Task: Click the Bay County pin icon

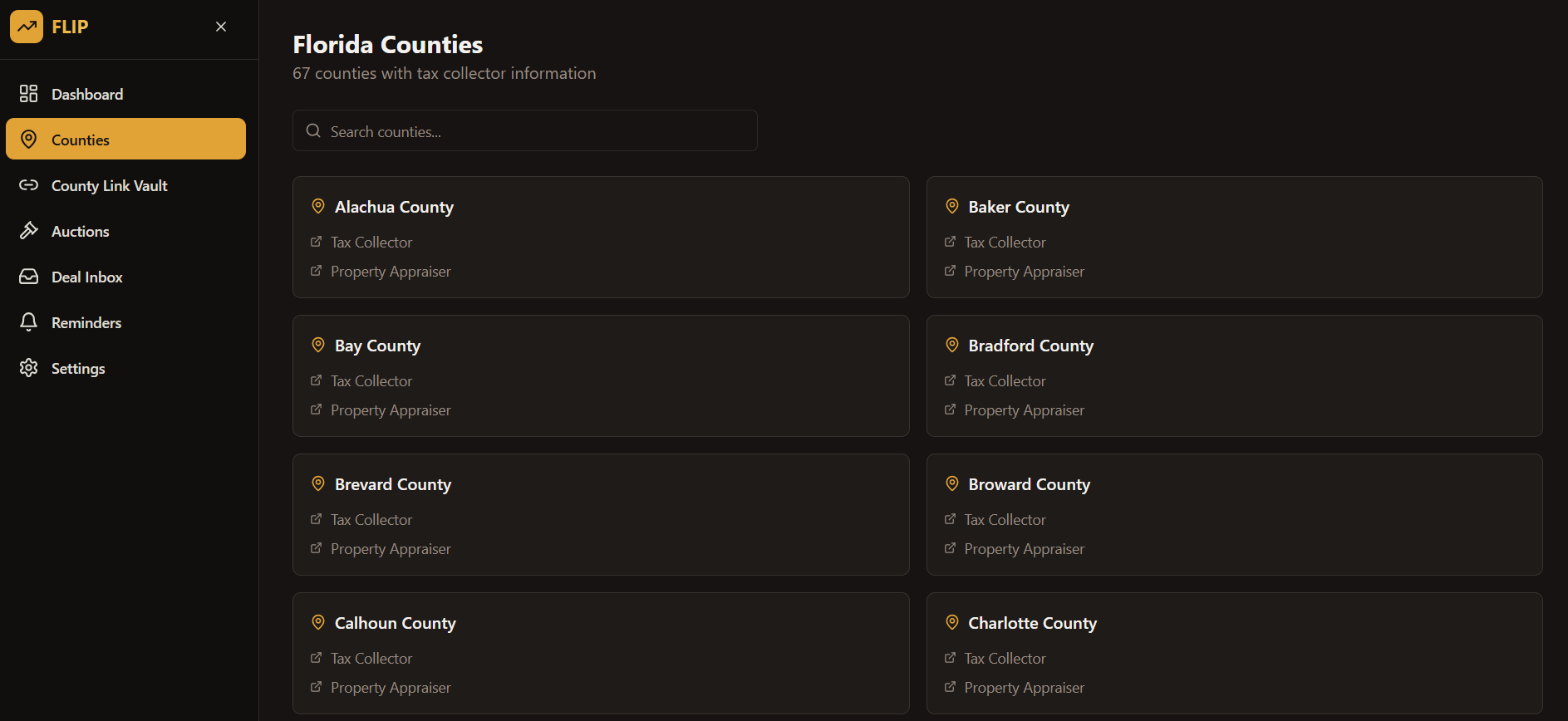Action: [317, 345]
